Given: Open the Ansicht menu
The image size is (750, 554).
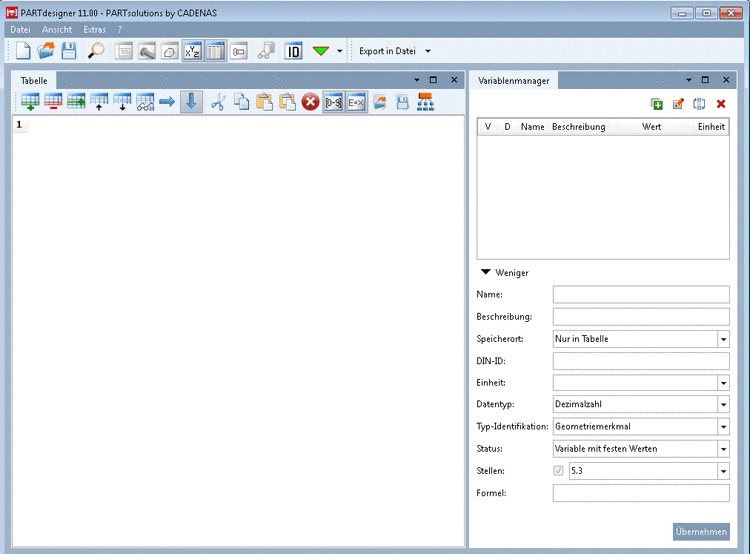Looking at the screenshot, I should 57,30.
